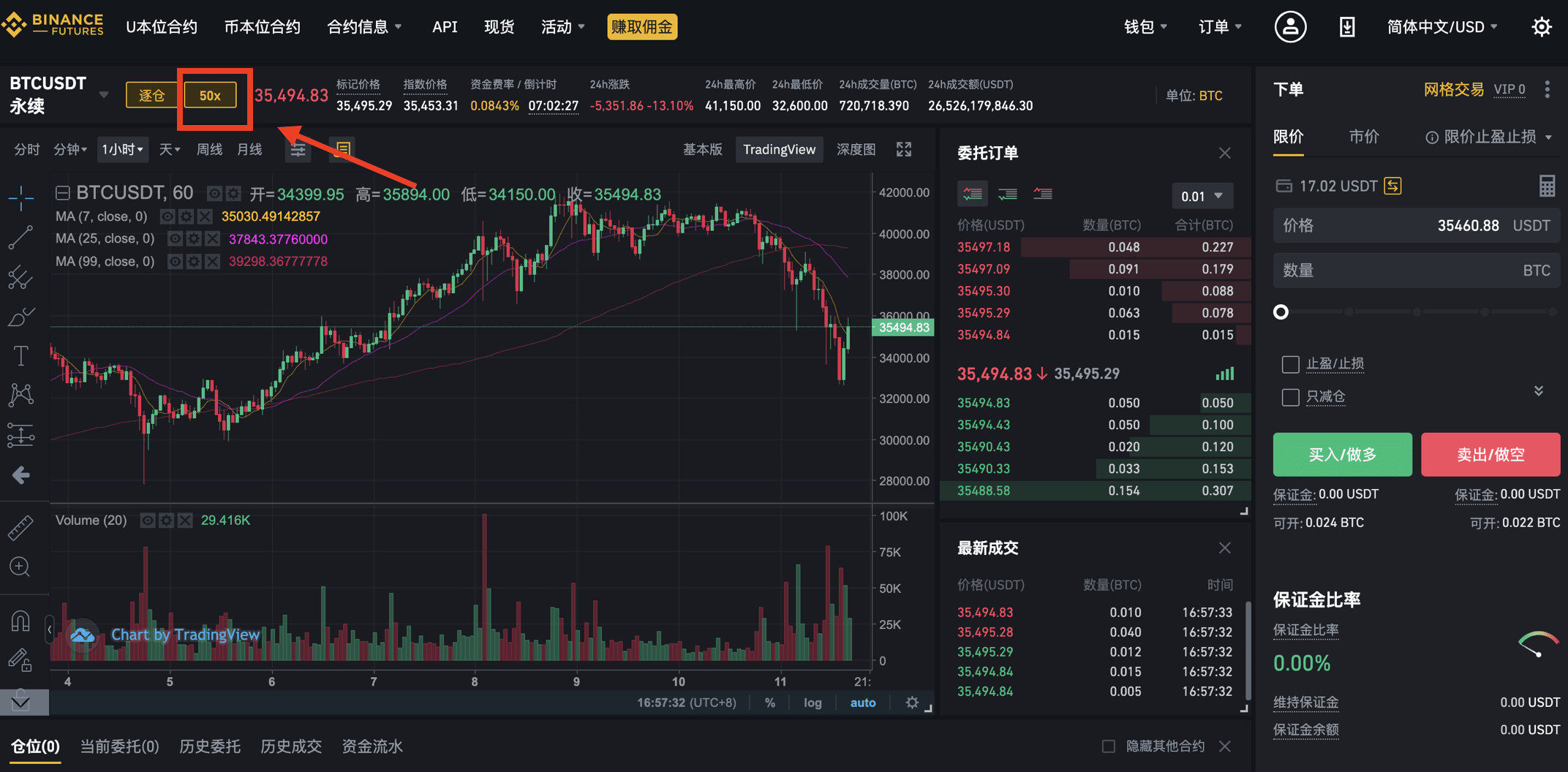
Task: Open the 网格交易 link
Action: click(1454, 90)
